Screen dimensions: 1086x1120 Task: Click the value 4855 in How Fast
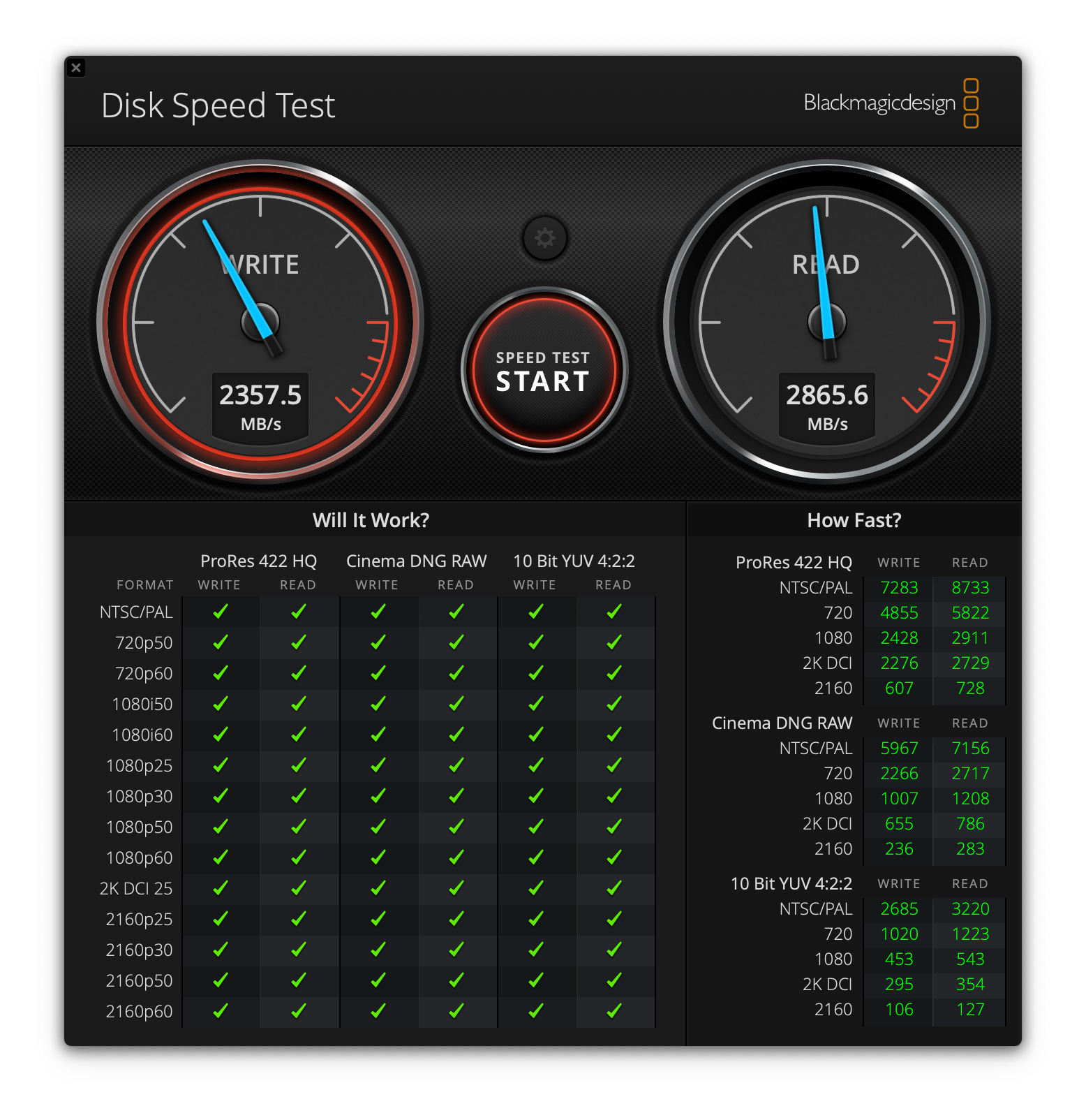[x=899, y=613]
